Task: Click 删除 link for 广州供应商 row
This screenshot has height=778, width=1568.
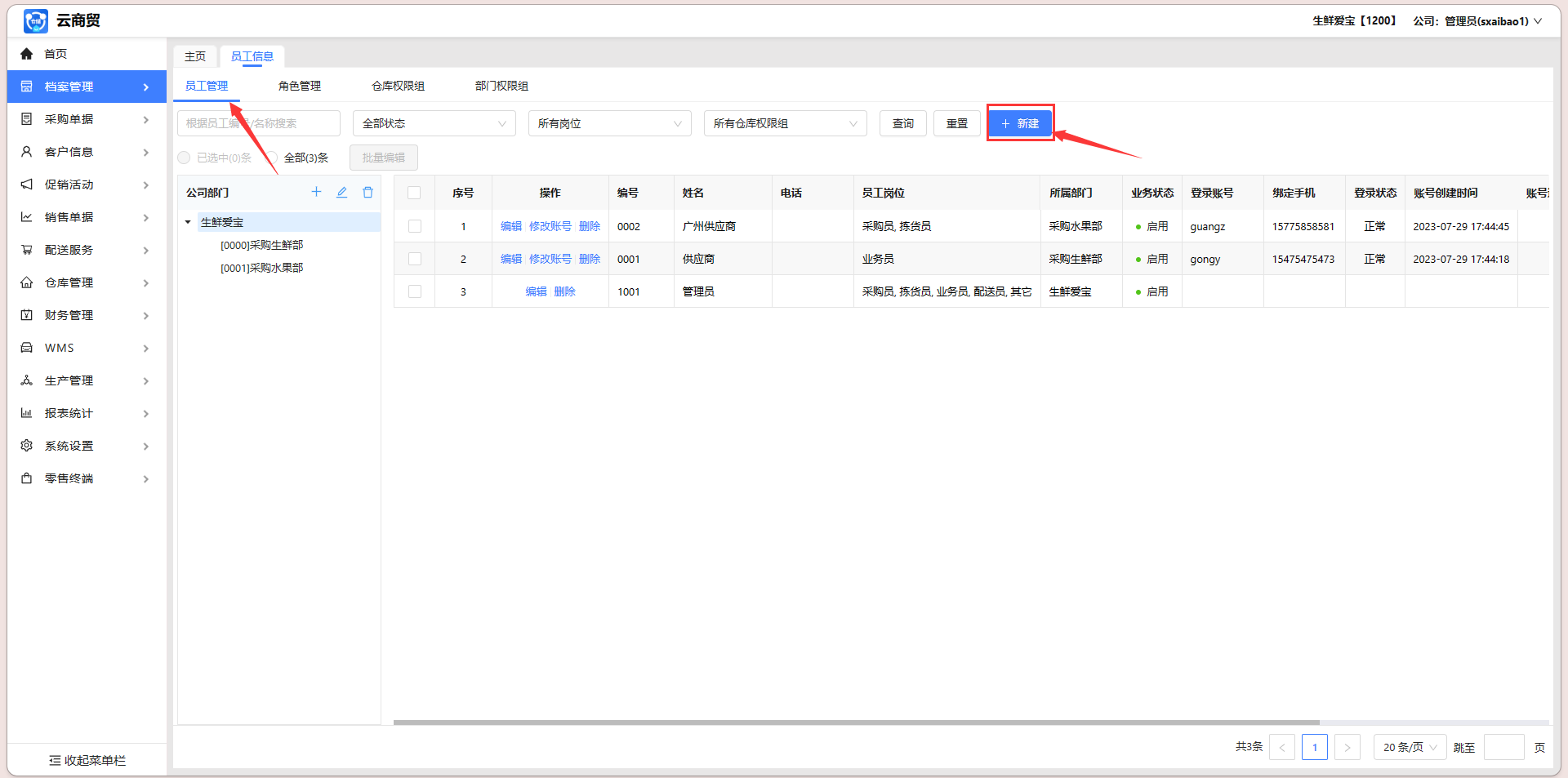Action: coord(590,226)
